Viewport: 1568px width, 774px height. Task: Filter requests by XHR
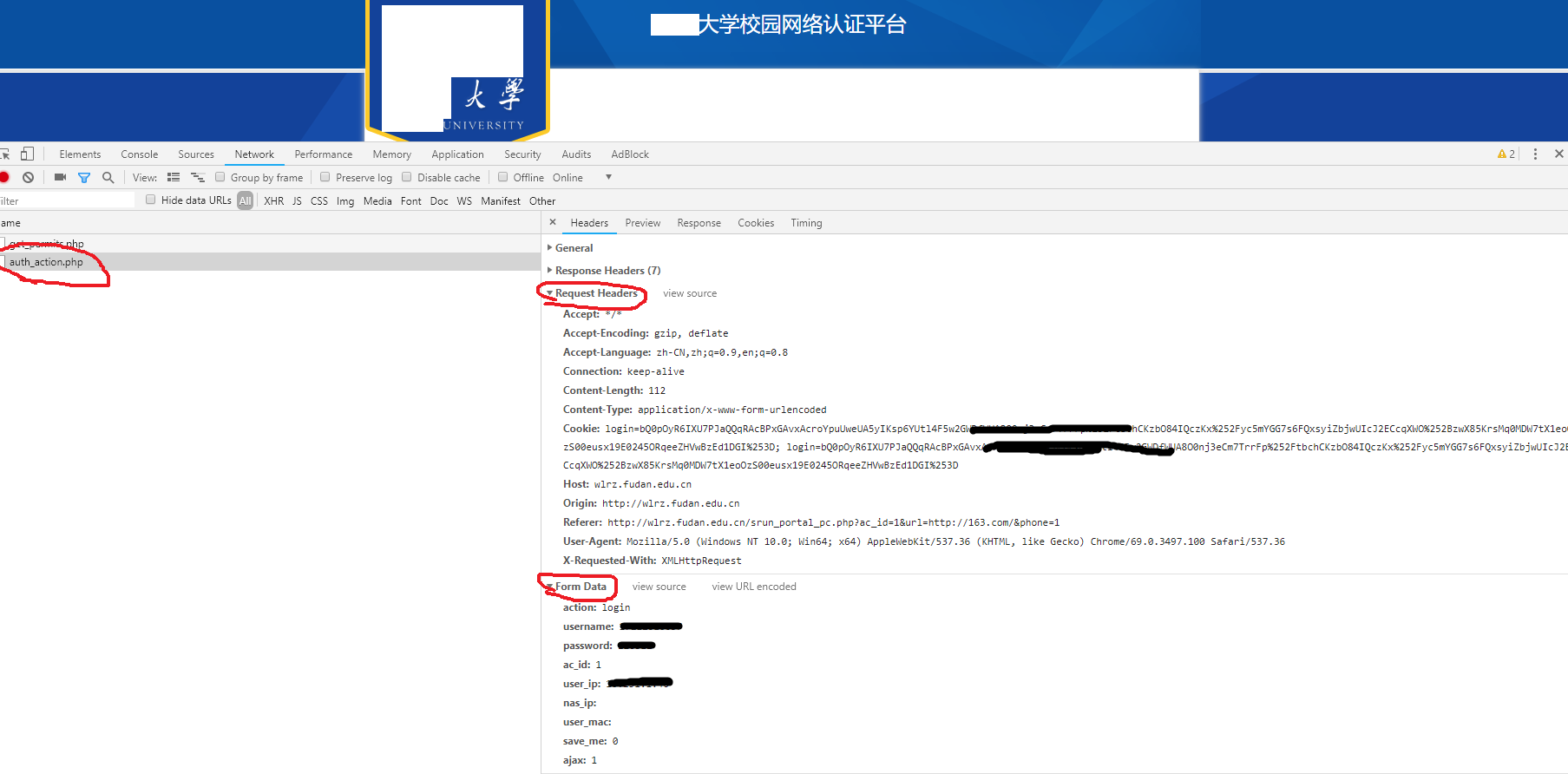click(x=274, y=200)
